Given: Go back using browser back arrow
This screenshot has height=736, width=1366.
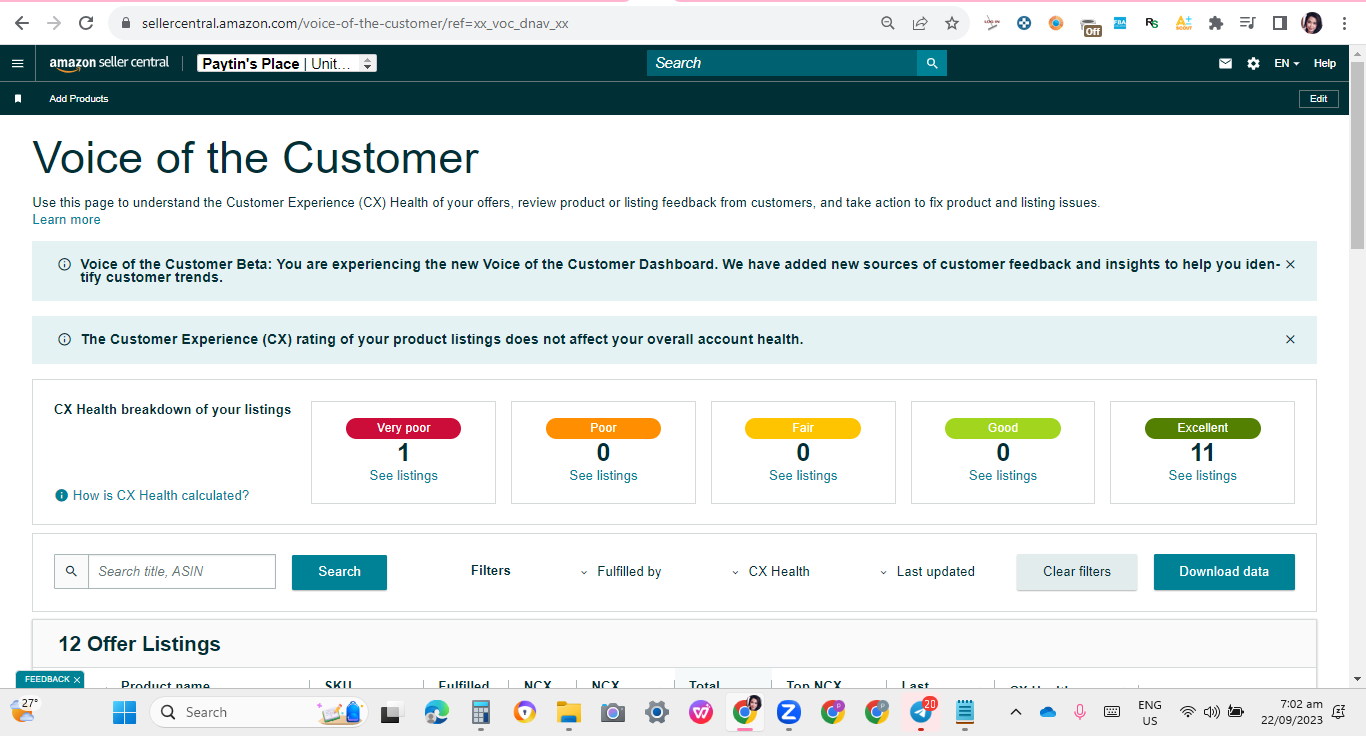Looking at the screenshot, I should pyautogui.click(x=22, y=23).
